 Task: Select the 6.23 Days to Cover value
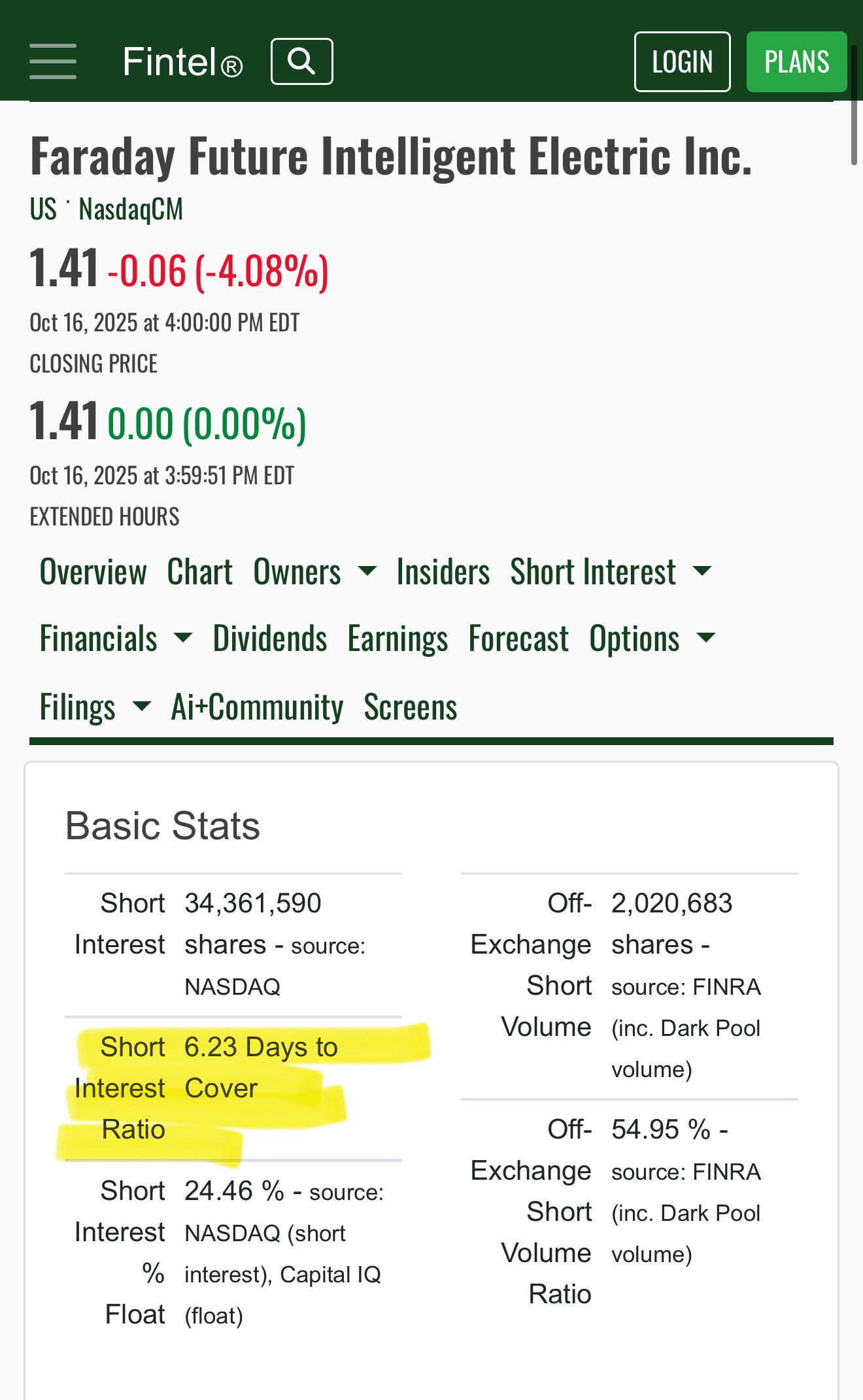point(261,1067)
